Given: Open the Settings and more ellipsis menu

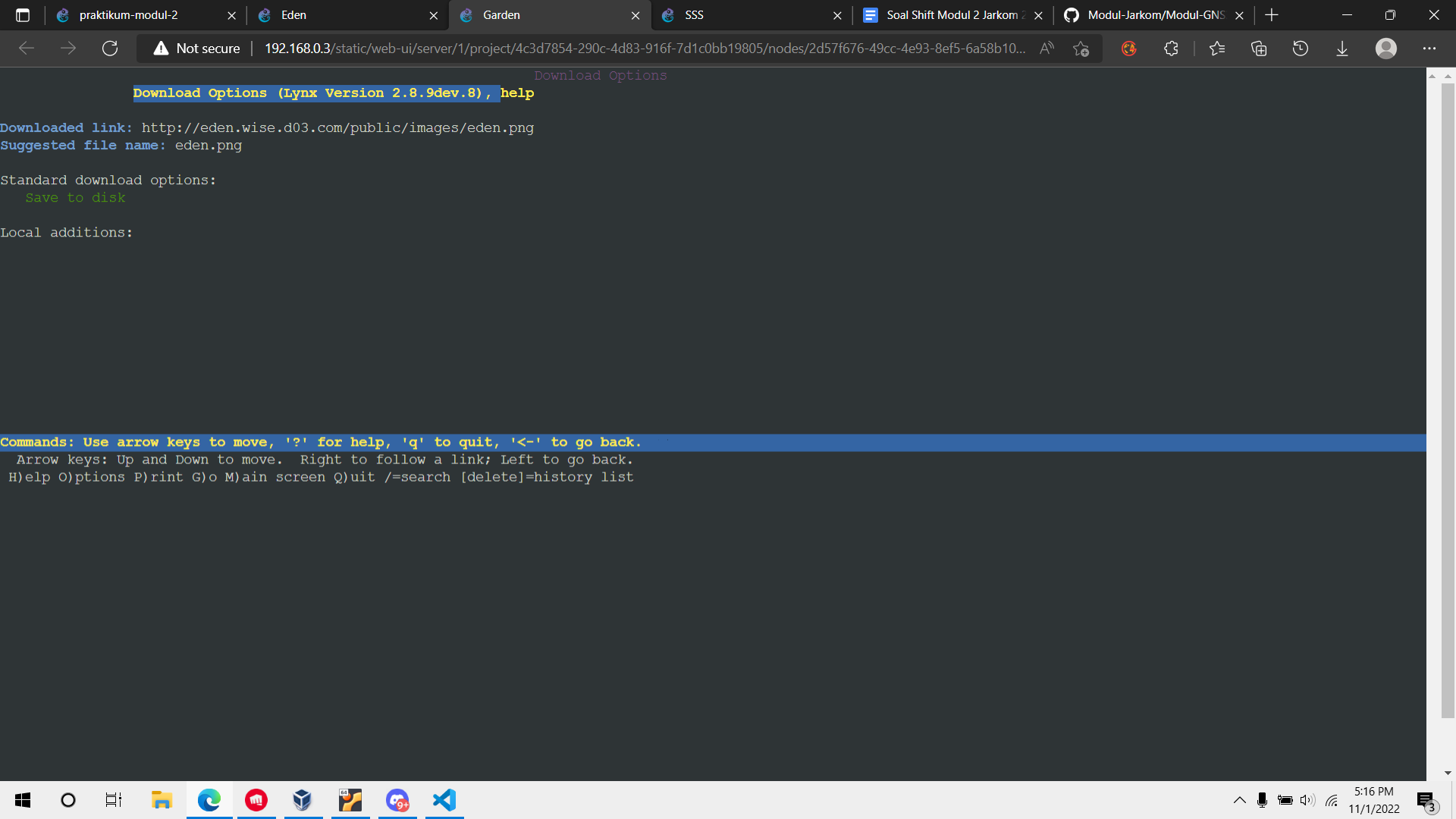Looking at the screenshot, I should coord(1429,49).
